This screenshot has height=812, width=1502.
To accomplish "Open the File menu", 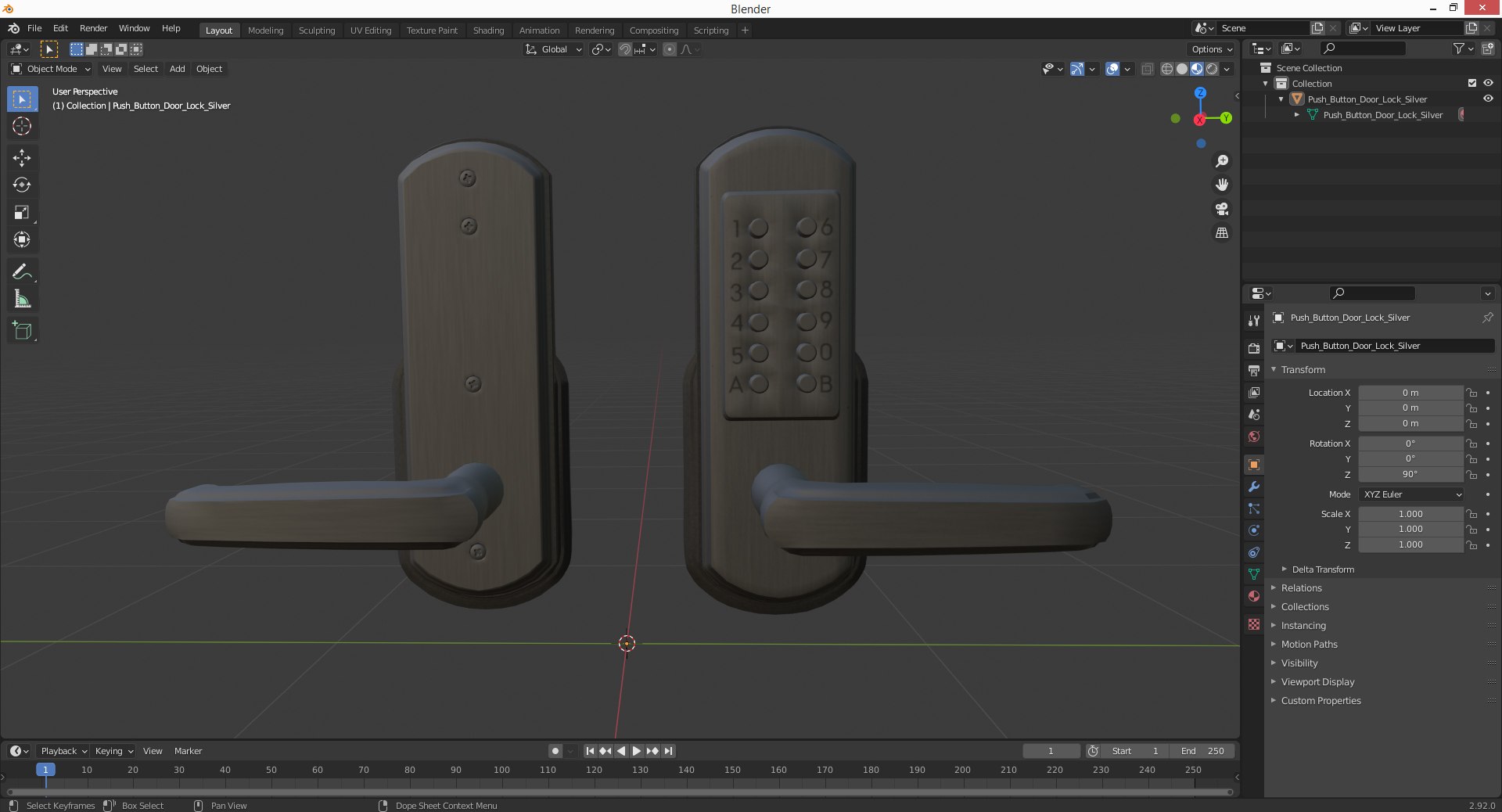I will click(x=34, y=28).
